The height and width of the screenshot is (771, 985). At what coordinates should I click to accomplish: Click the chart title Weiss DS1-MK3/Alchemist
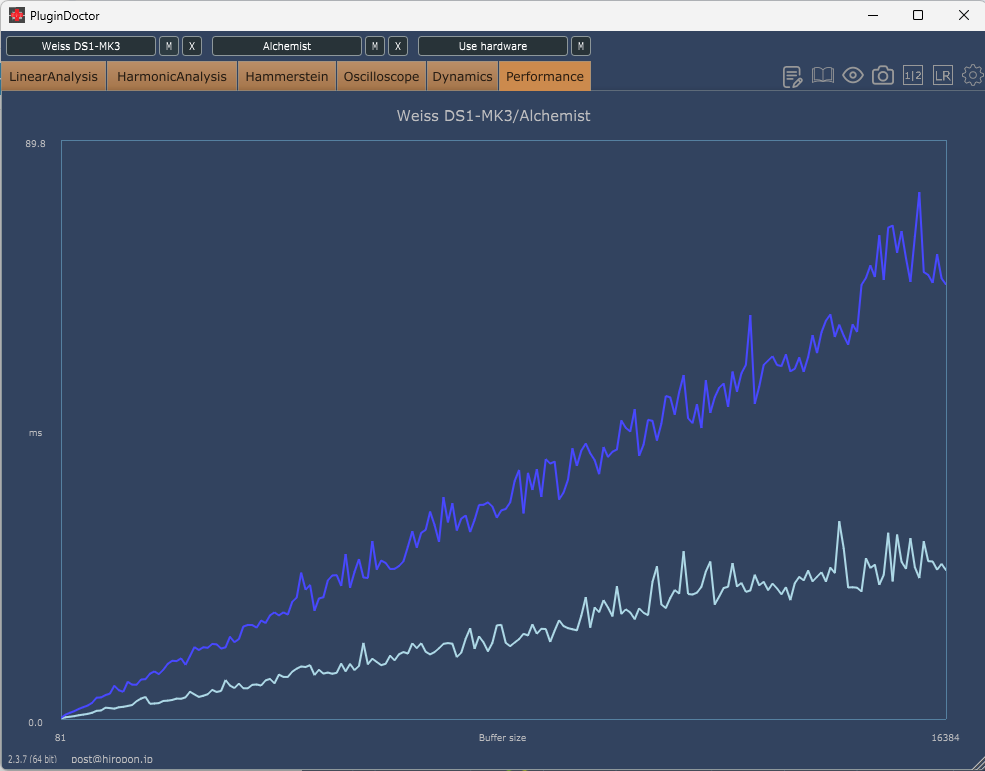click(x=493, y=116)
